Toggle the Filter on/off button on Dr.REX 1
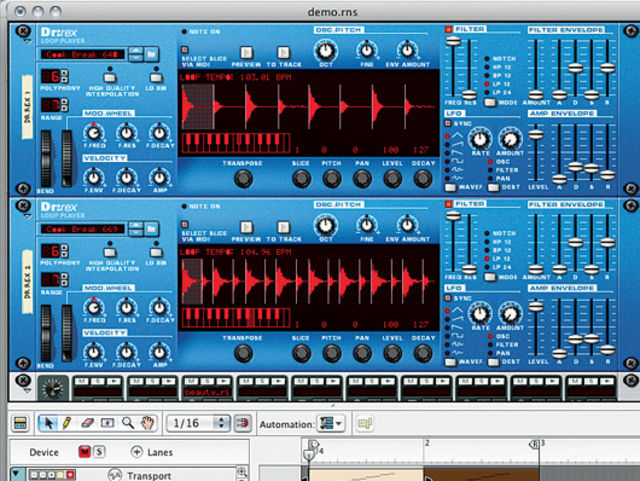This screenshot has height=481, width=640. (449, 29)
